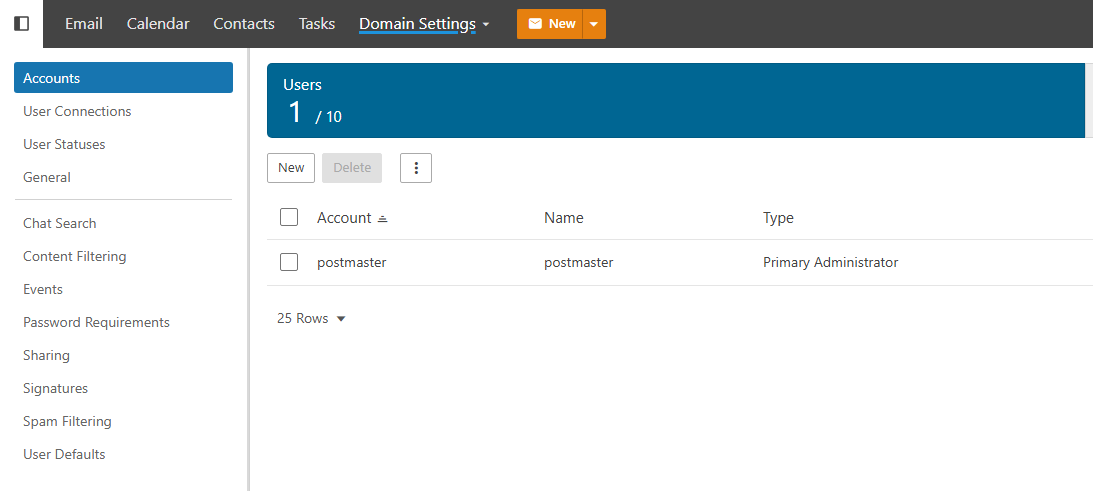
Task: Open Spam Filtering settings
Action: coord(67,421)
